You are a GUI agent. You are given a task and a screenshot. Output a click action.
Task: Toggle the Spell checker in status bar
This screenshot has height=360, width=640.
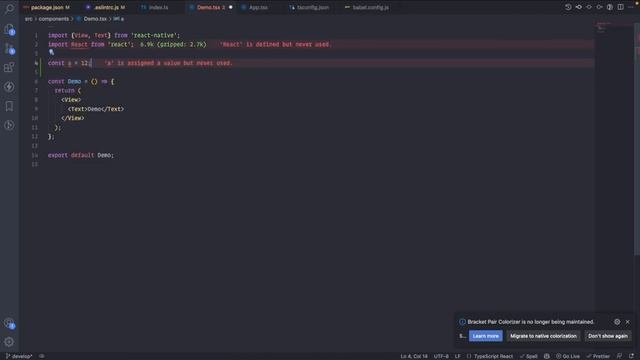(529, 356)
